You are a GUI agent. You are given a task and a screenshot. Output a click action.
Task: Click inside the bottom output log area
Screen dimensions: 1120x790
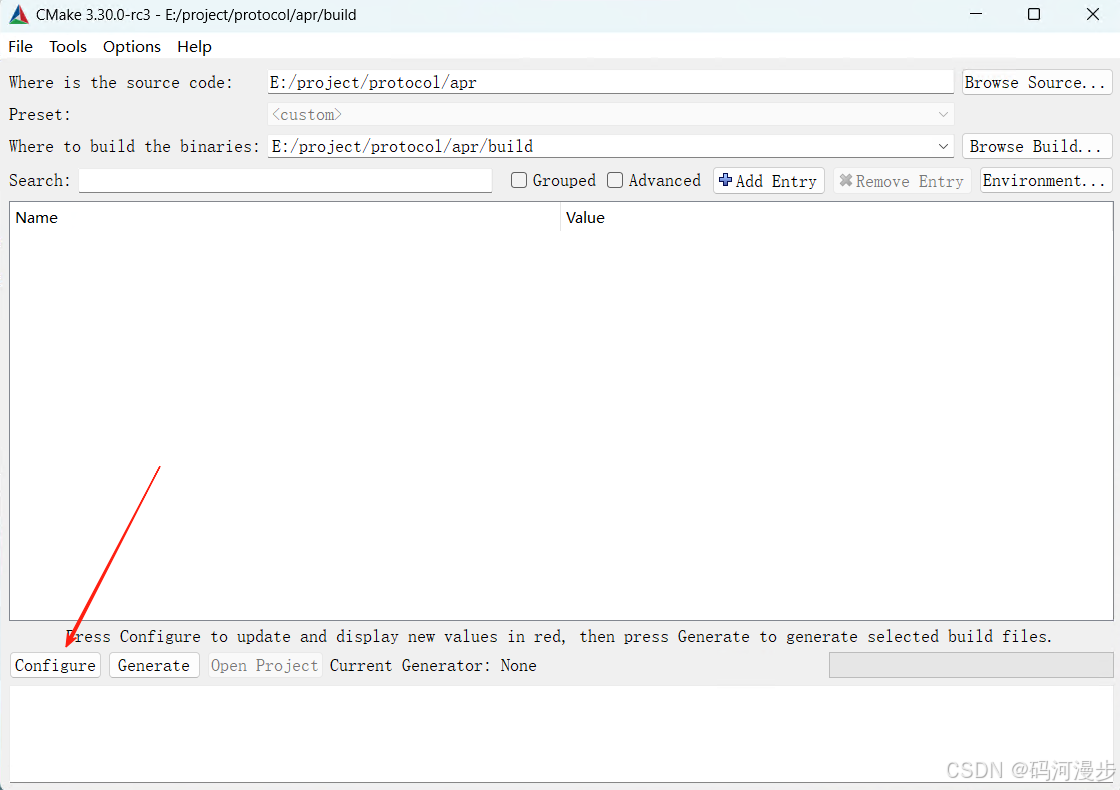click(561, 734)
